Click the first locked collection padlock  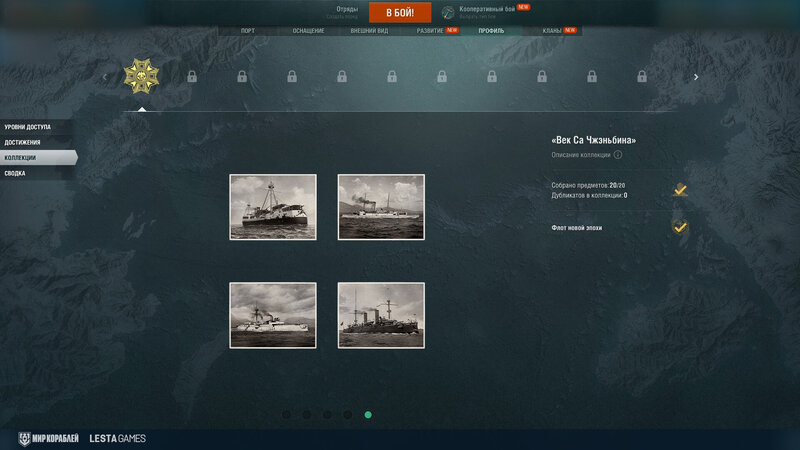click(x=192, y=77)
